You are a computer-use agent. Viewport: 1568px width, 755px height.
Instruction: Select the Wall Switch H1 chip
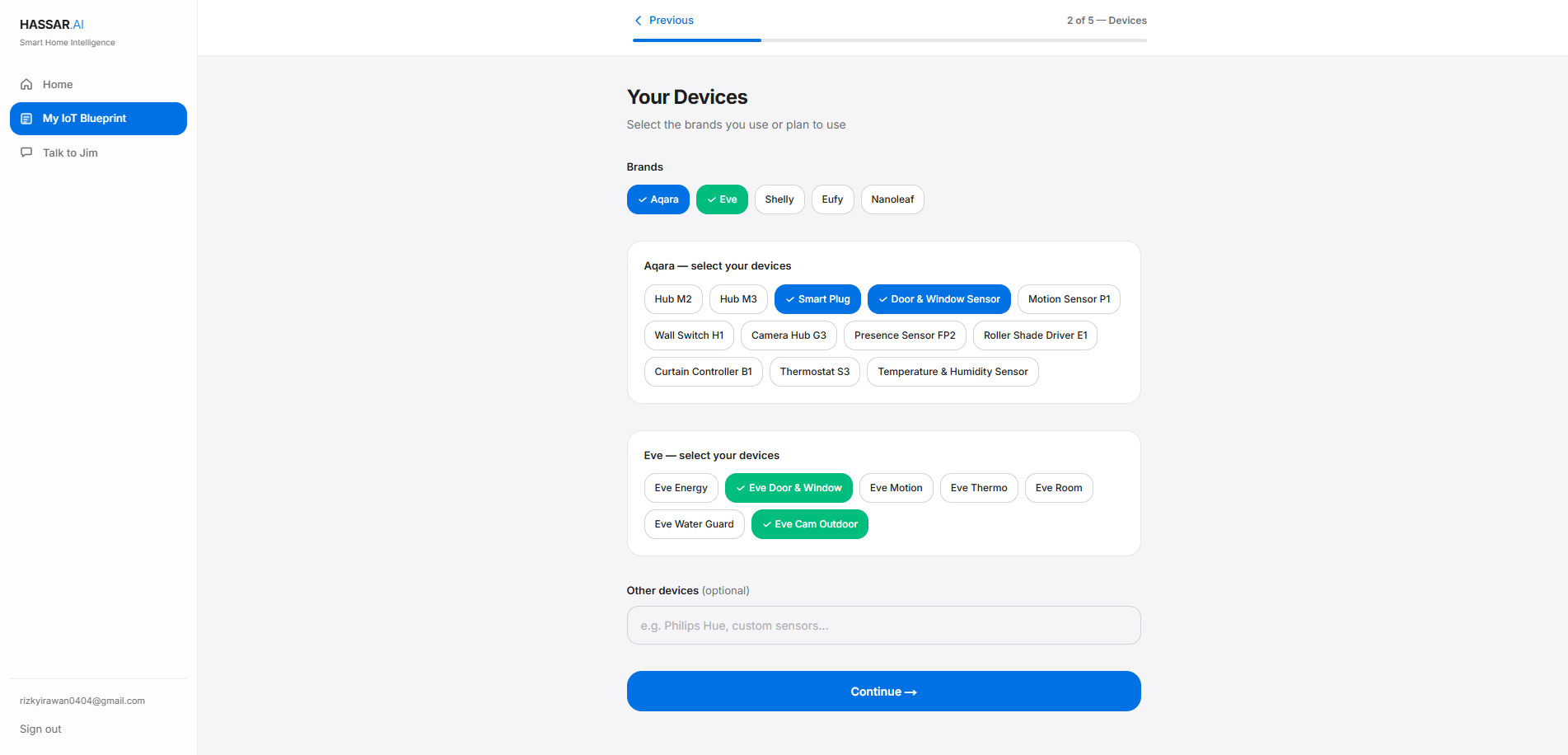coord(689,335)
